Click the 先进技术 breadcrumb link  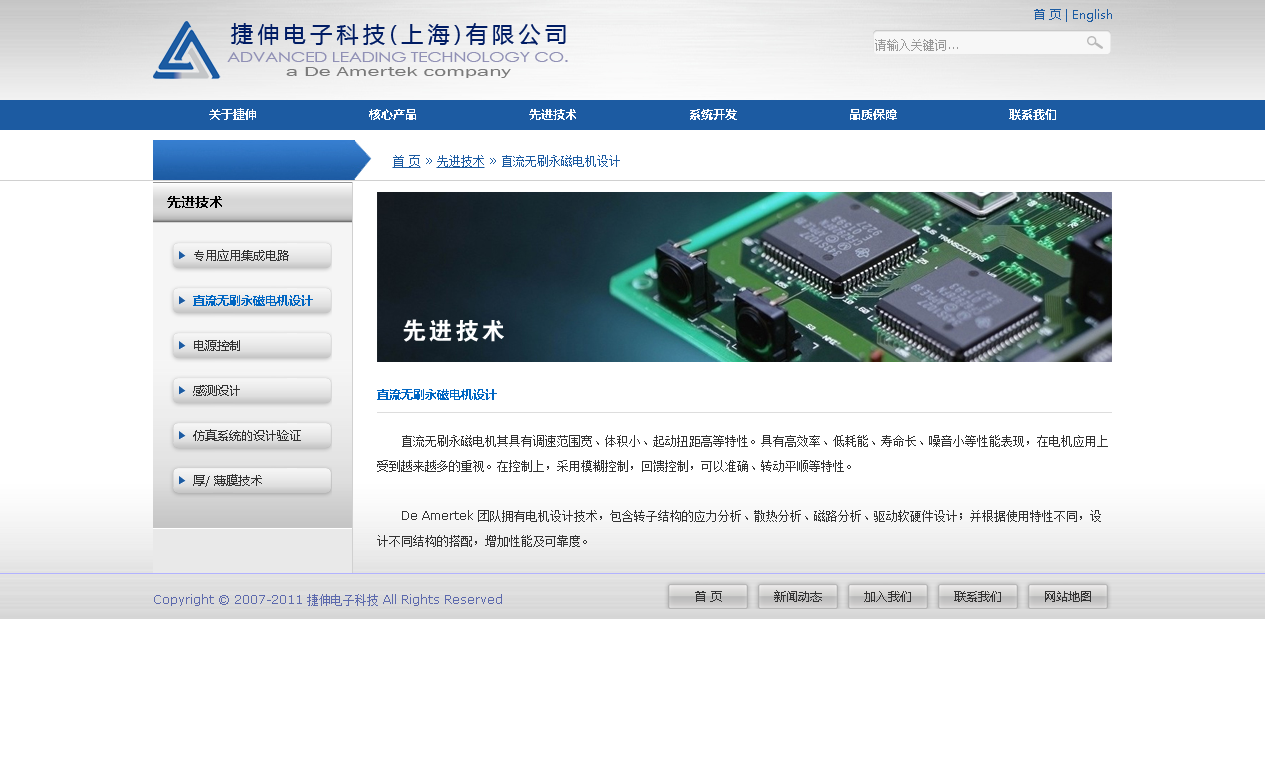[460, 161]
